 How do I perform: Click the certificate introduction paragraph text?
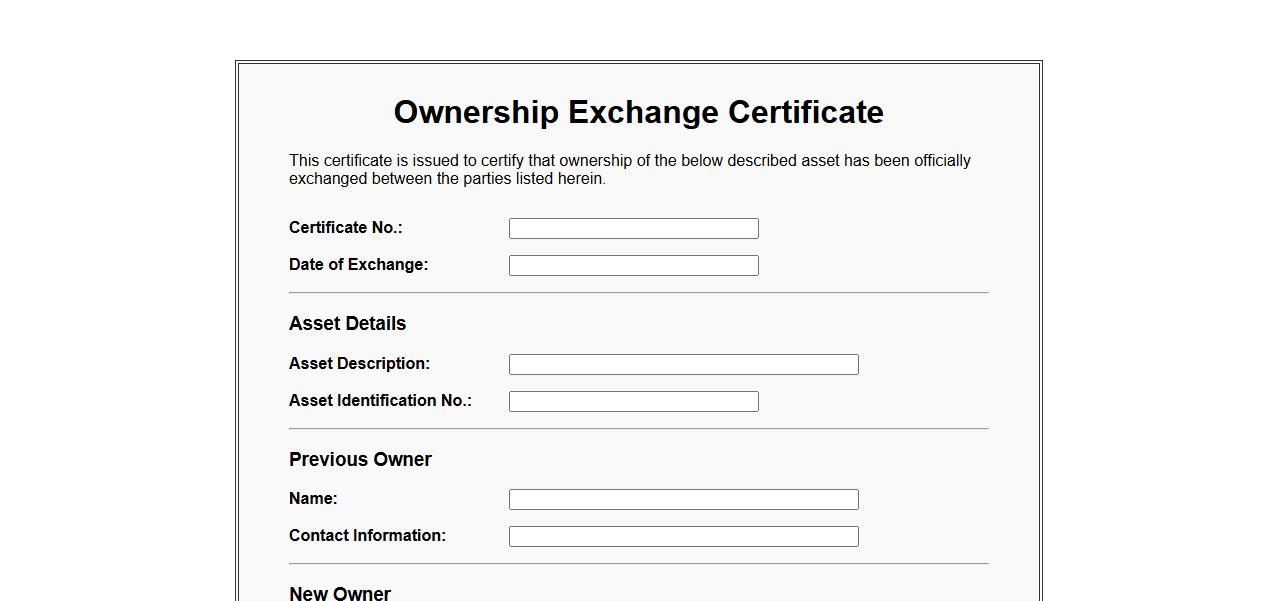pyautogui.click(x=630, y=170)
